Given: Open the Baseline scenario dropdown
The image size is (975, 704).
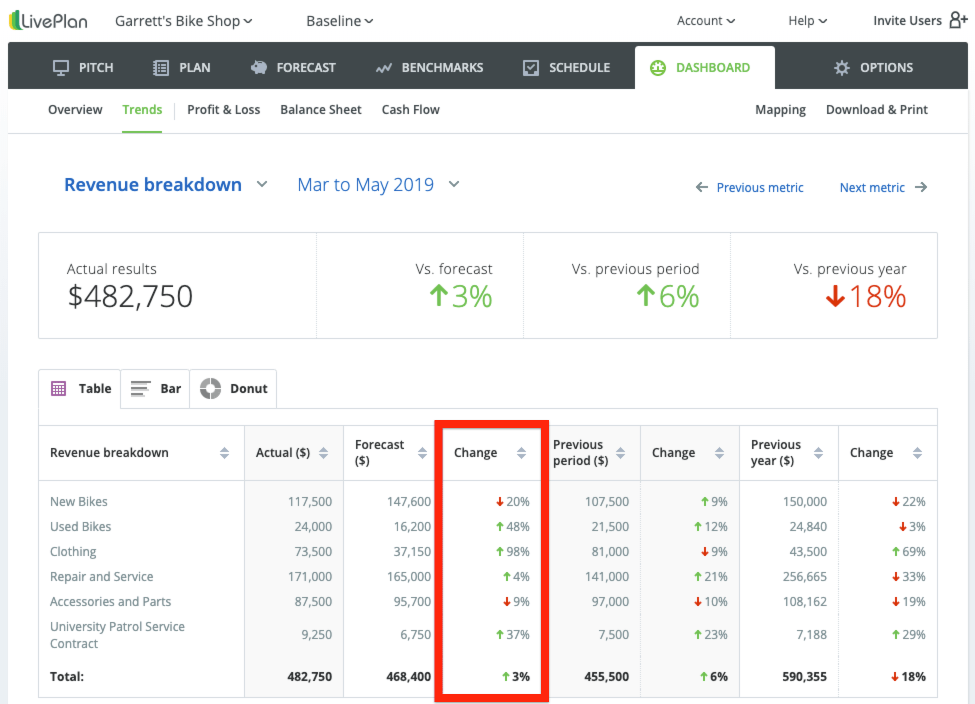Looking at the screenshot, I should [340, 21].
